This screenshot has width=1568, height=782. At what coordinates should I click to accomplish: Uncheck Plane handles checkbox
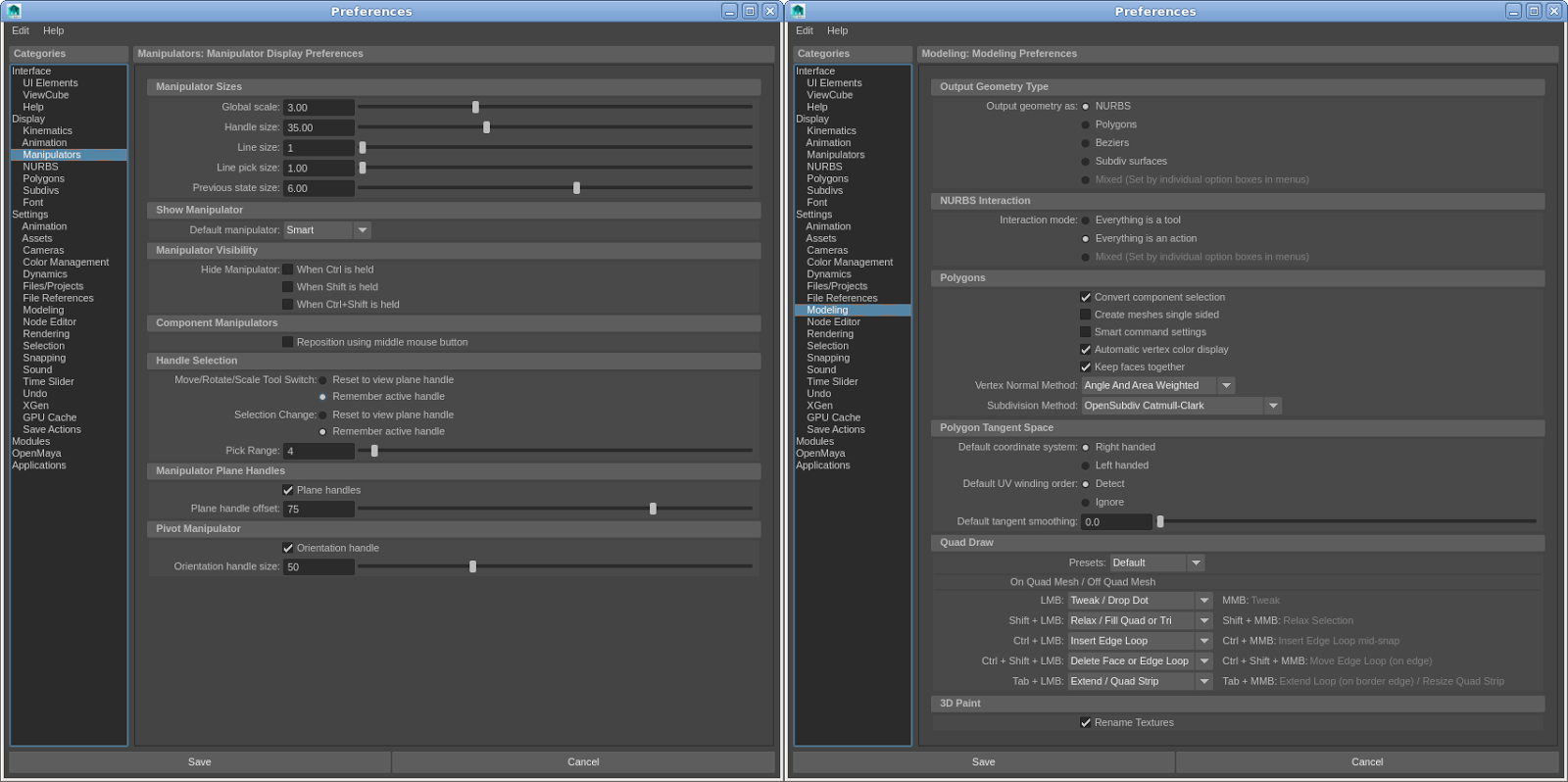[x=288, y=490]
